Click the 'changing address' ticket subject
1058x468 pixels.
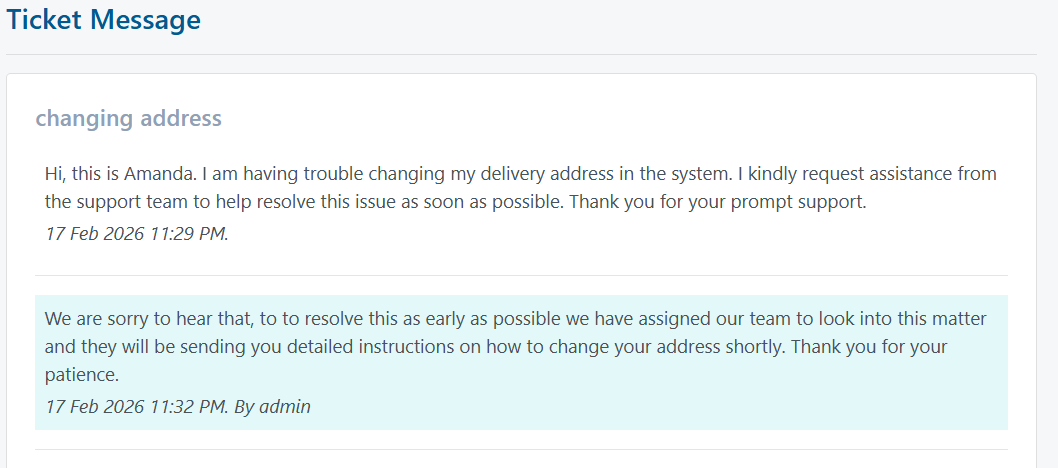128,118
